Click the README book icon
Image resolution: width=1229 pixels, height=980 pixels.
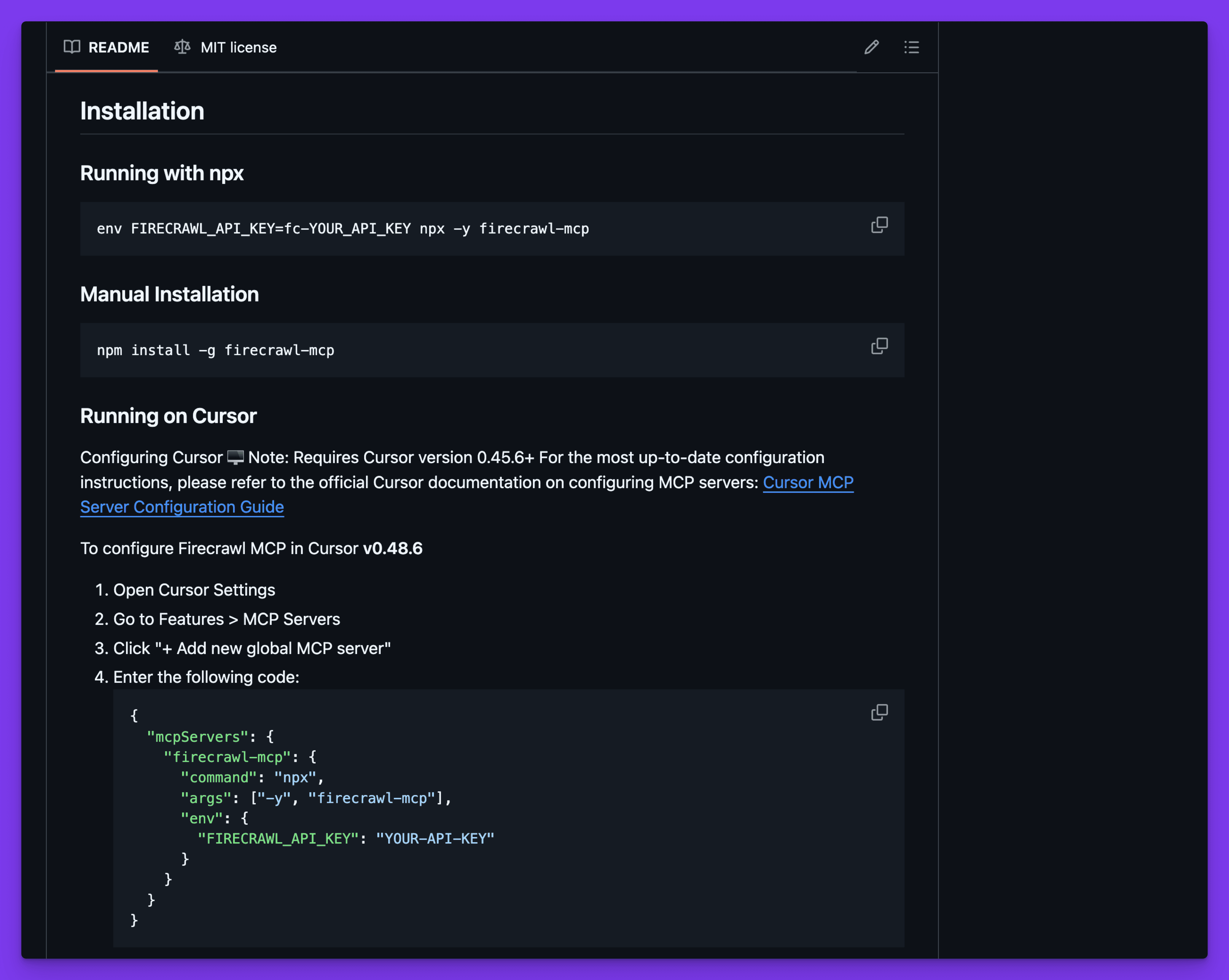[x=72, y=47]
